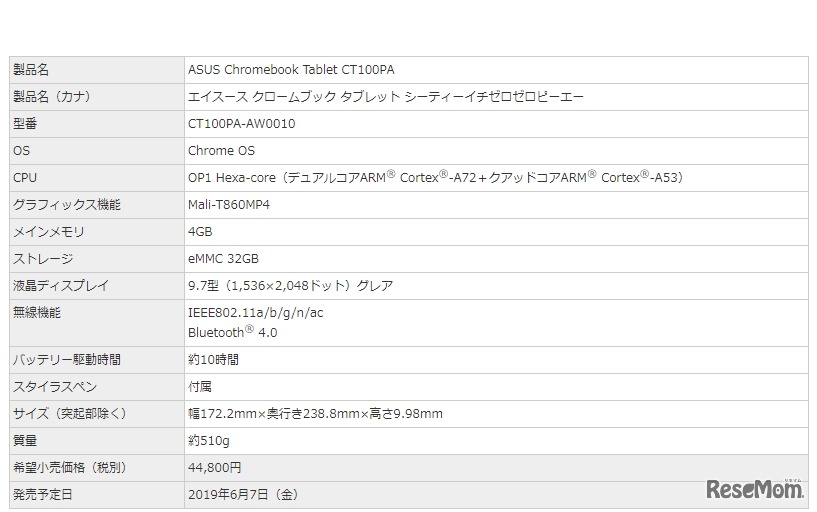Select the CT100PA-AW0010 model number
Image resolution: width=817 pixels, height=512 pixels.
[x=241, y=124]
